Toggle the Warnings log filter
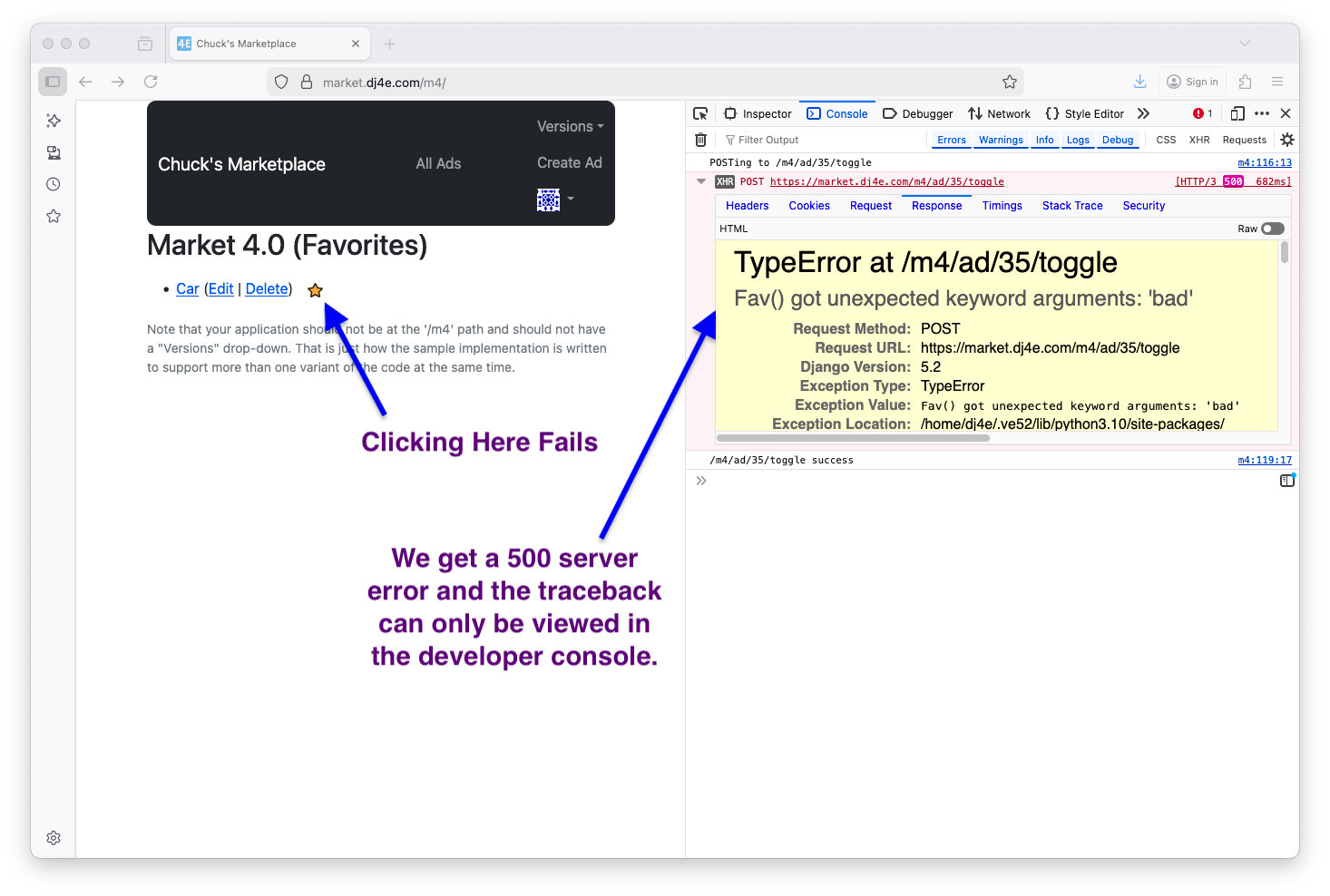Screen dimensions: 1330x896 (x=1000, y=140)
